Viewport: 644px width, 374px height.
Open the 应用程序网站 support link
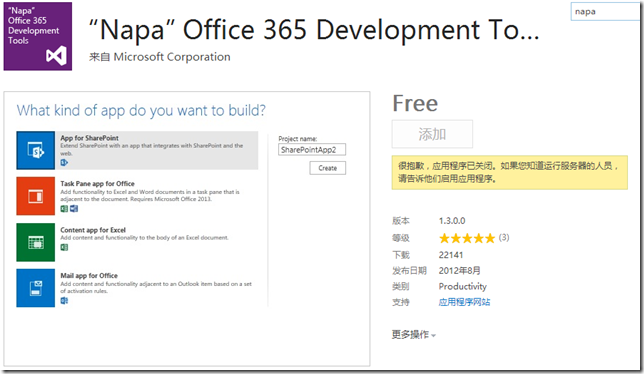click(464, 302)
